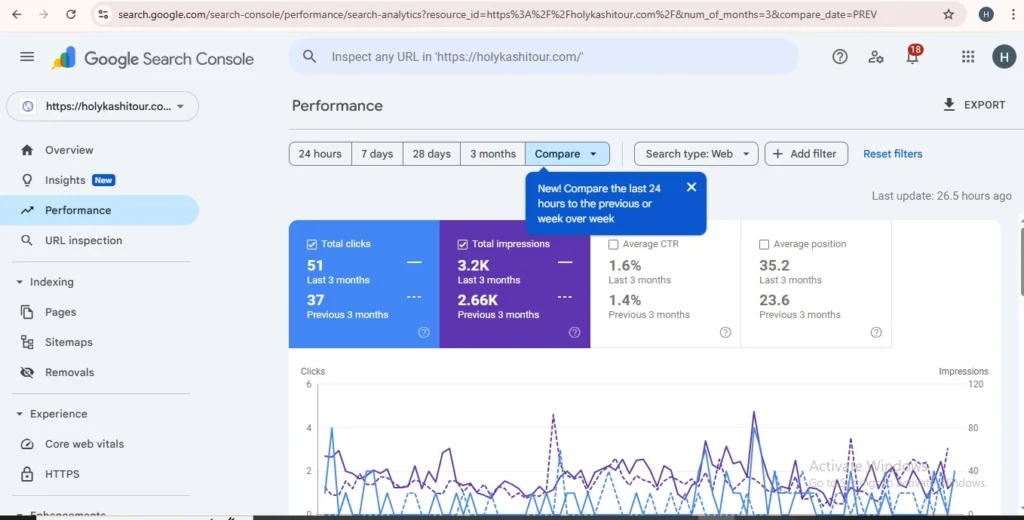Enable the Average CTR checkbox
The width and height of the screenshot is (1024, 520).
coord(613,244)
